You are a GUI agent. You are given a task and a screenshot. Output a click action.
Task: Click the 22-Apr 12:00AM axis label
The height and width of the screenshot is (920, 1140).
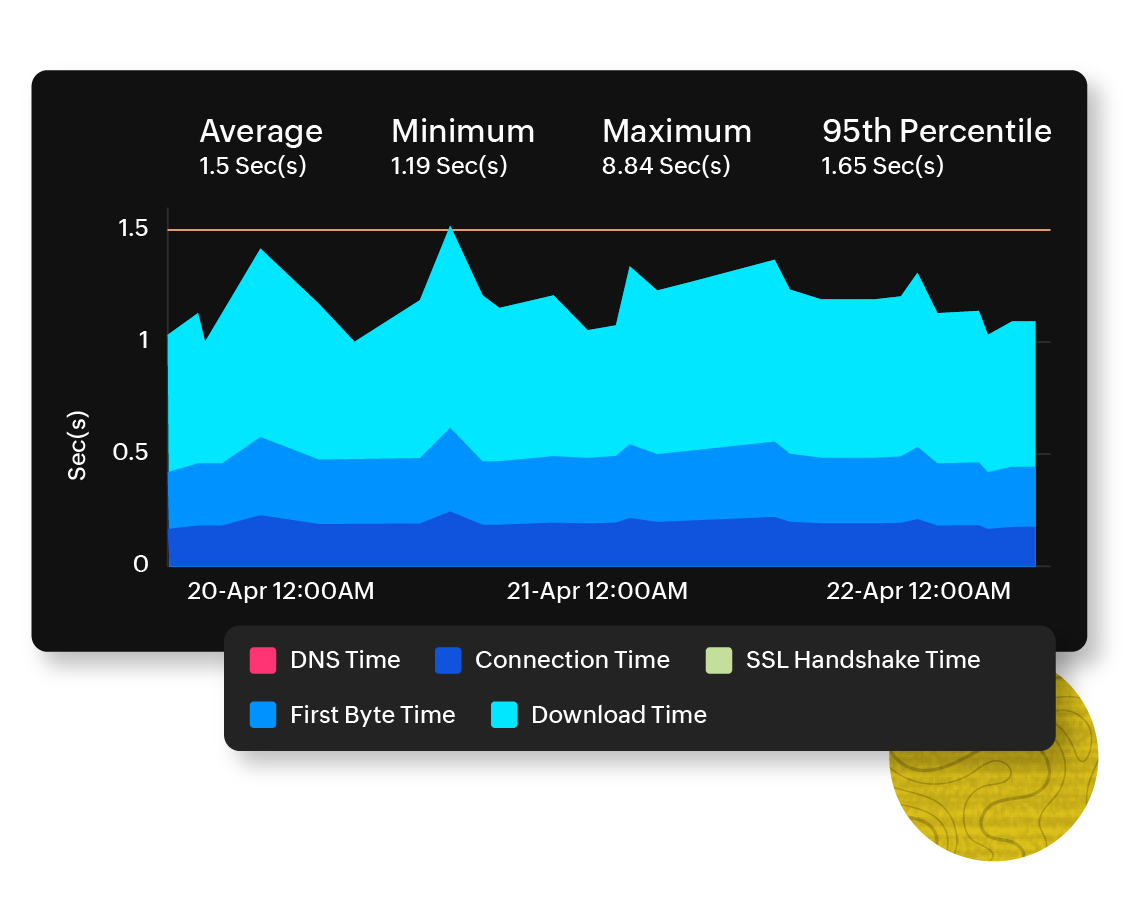[918, 591]
